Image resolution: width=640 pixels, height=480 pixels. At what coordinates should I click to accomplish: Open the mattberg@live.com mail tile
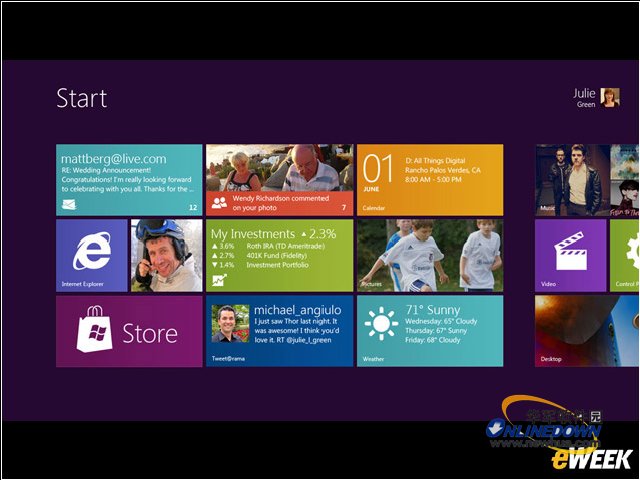[129, 180]
